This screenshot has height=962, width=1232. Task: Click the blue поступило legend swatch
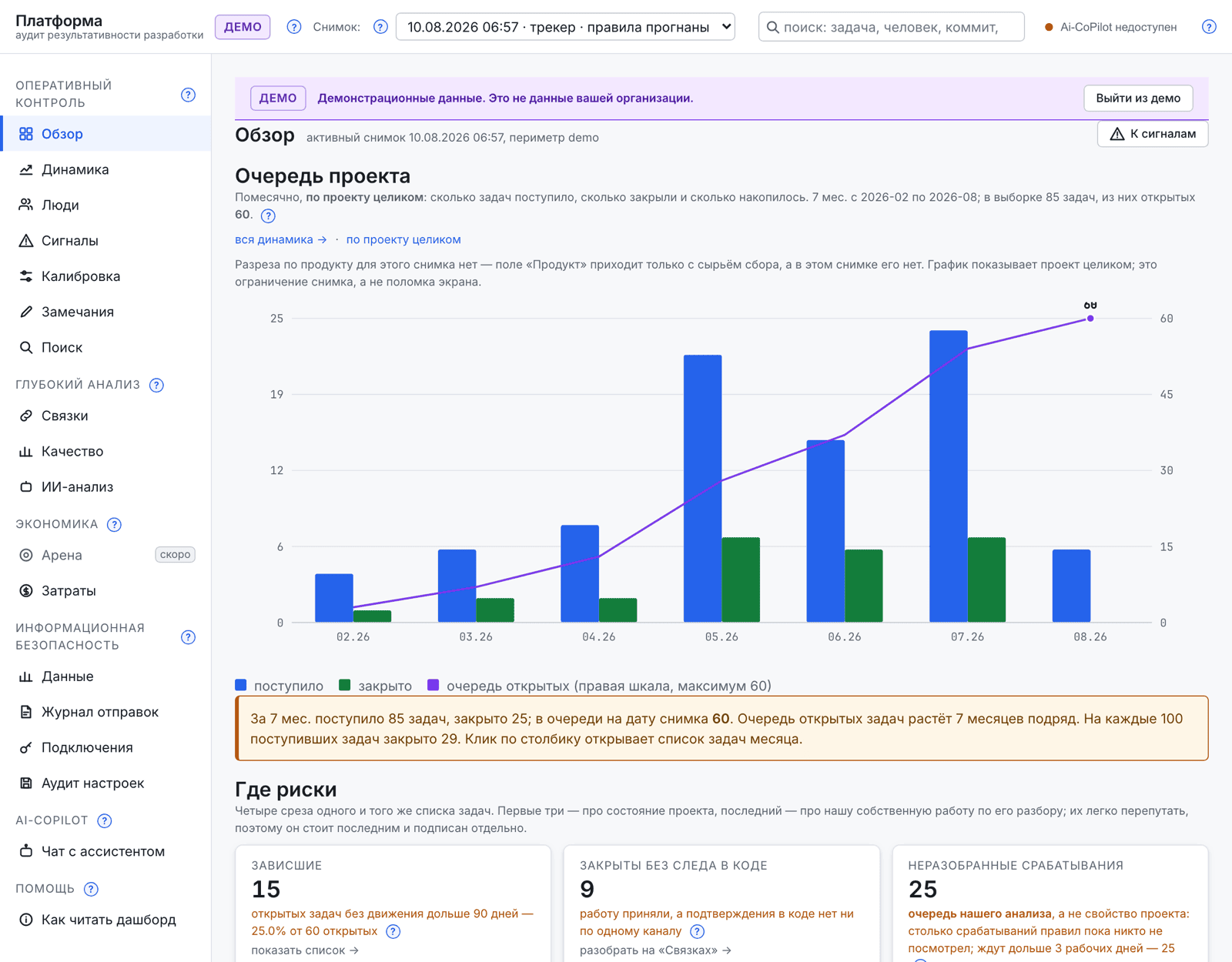coord(241,685)
